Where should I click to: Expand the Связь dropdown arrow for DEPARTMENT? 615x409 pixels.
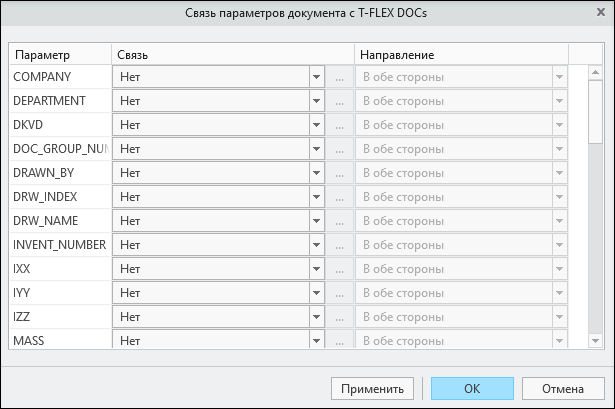tap(317, 101)
